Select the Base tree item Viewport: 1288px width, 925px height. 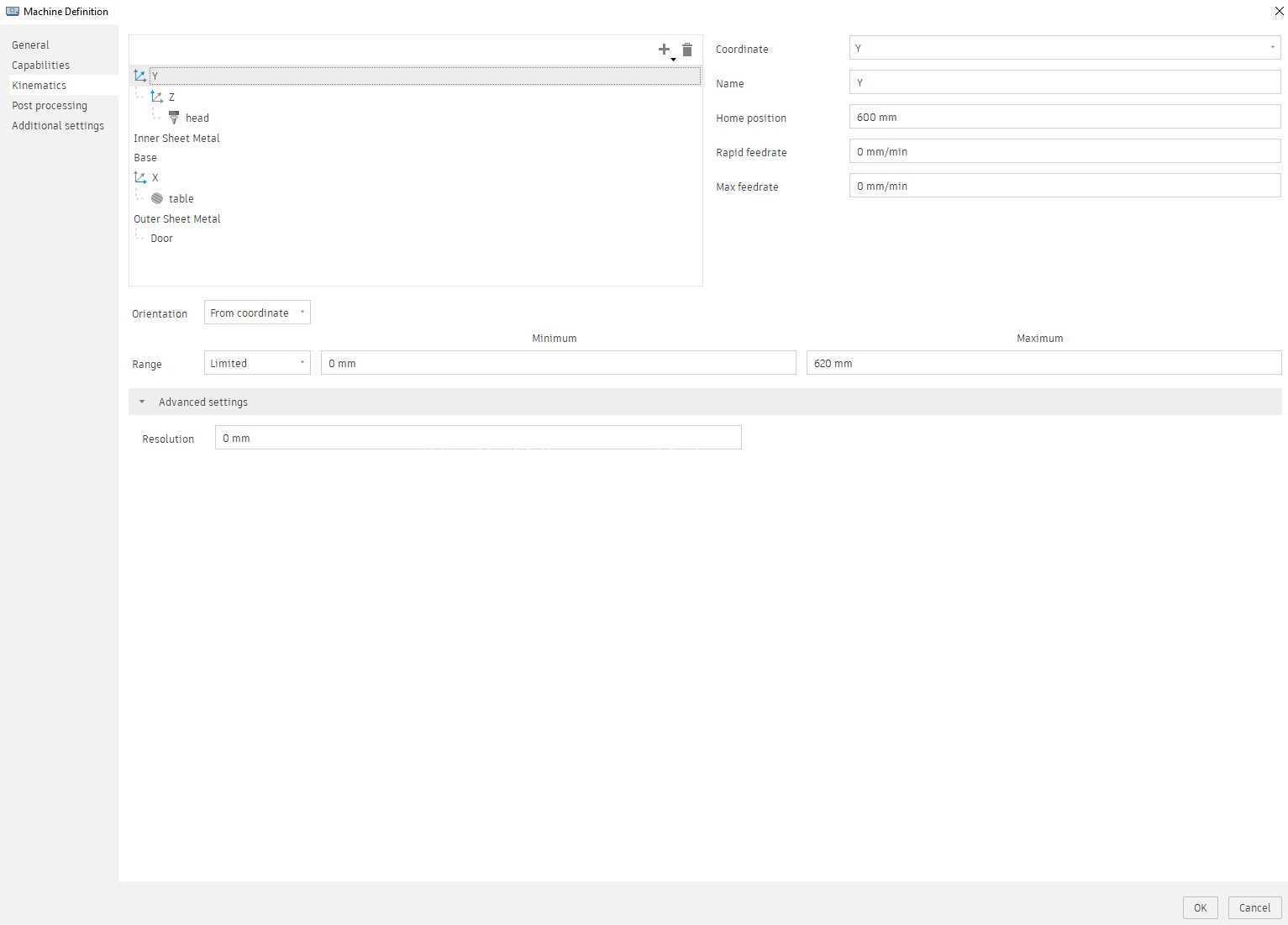[145, 158]
